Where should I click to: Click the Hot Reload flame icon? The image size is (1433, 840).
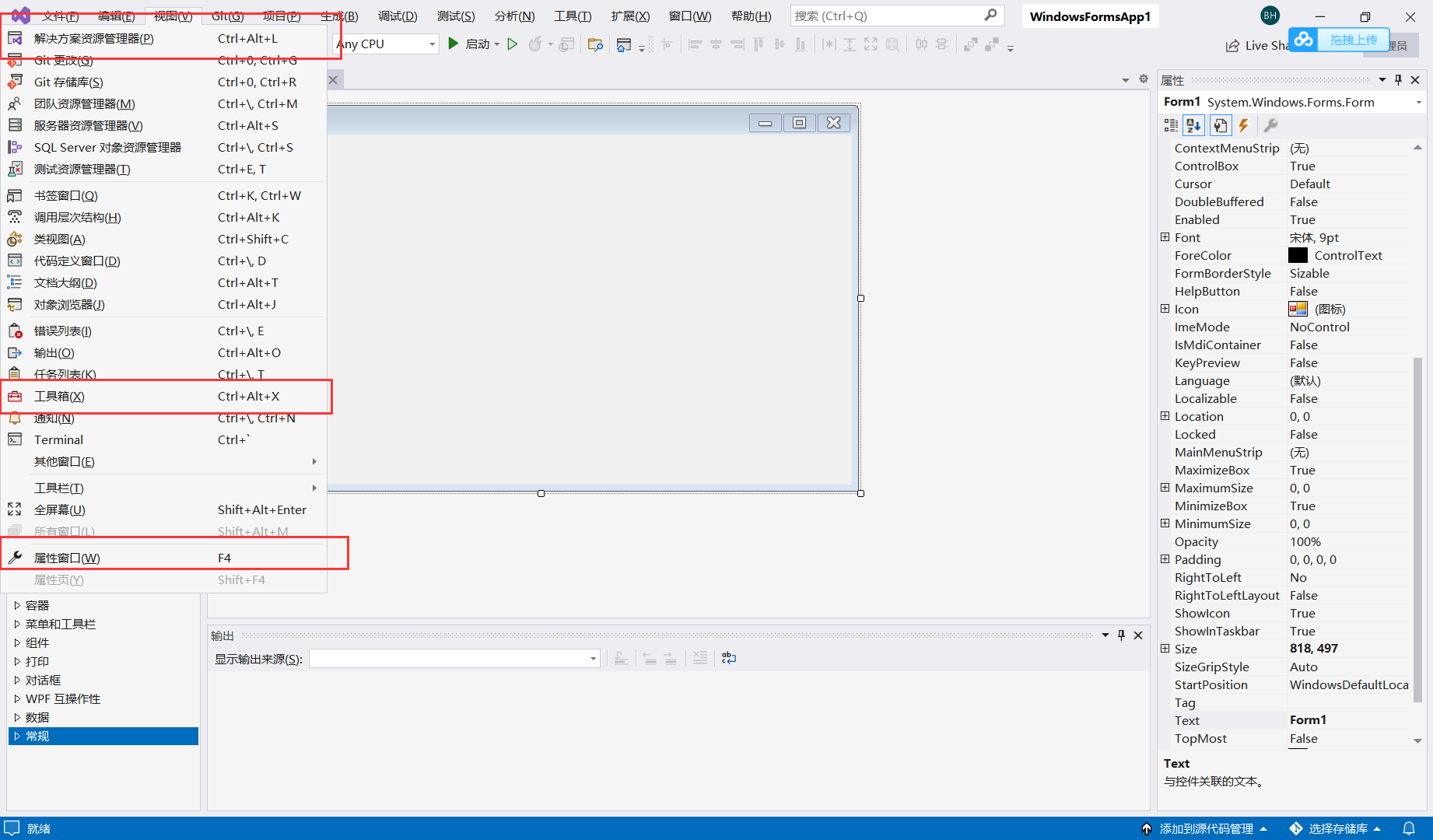pyautogui.click(x=534, y=44)
